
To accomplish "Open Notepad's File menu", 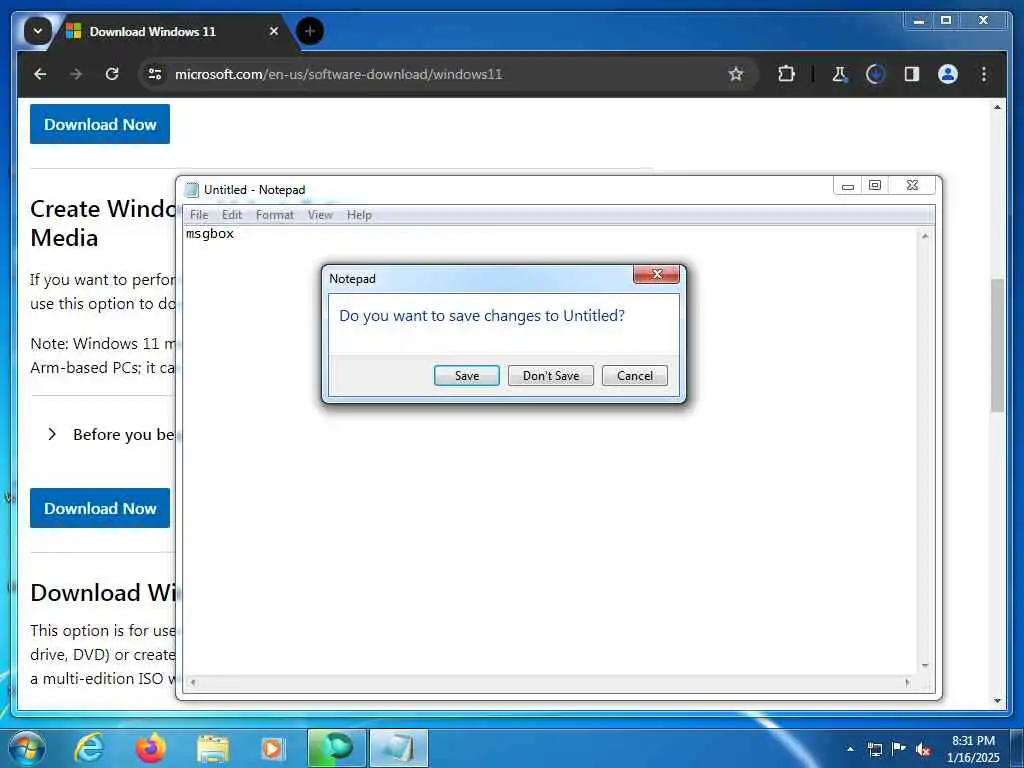I will pos(199,215).
